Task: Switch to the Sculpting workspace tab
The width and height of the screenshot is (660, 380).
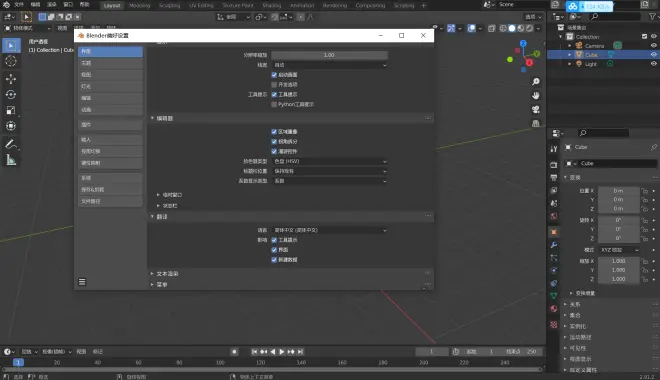Action: pyautogui.click(x=169, y=5)
